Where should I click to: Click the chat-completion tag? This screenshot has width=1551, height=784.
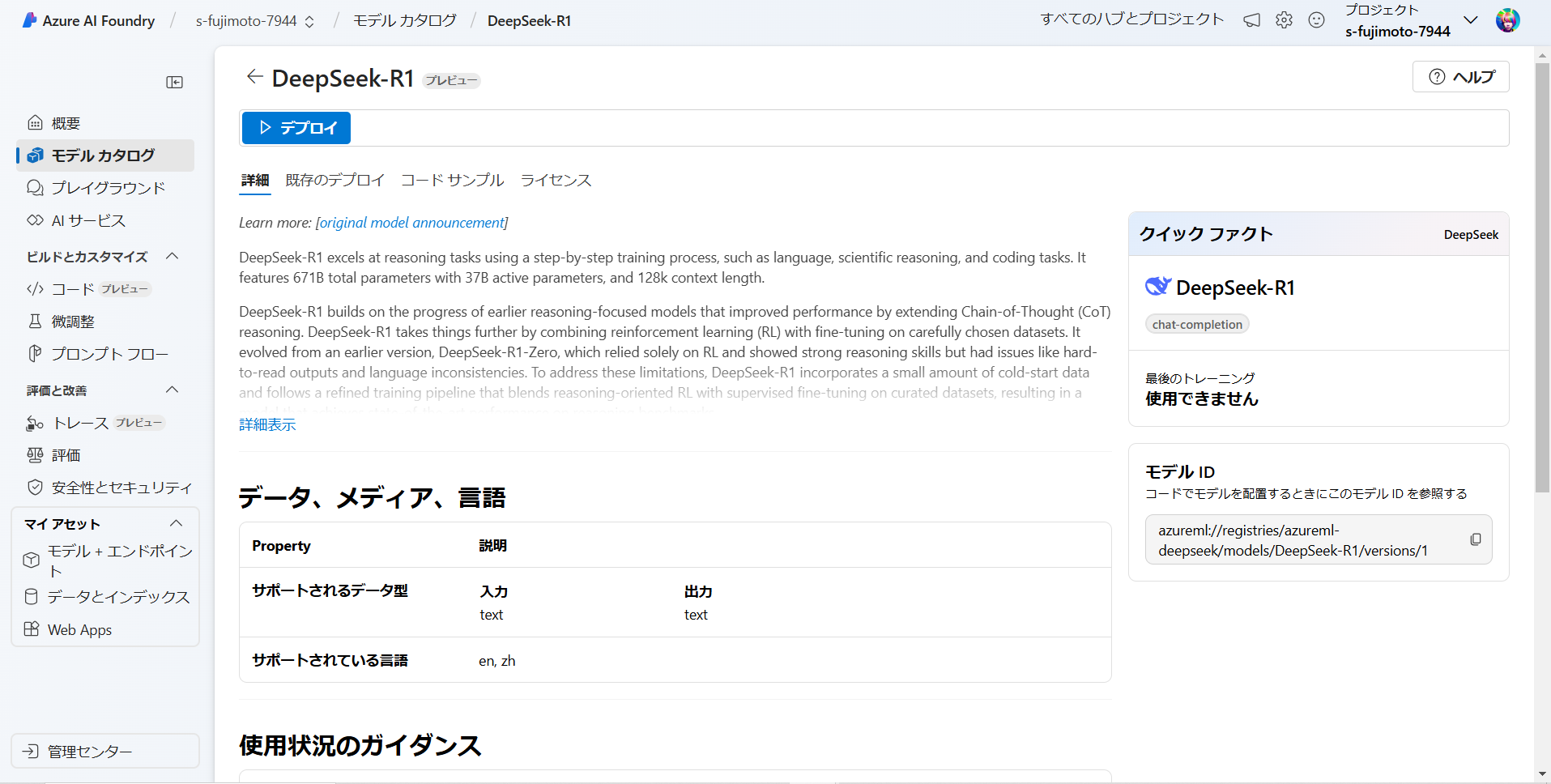[1197, 325]
